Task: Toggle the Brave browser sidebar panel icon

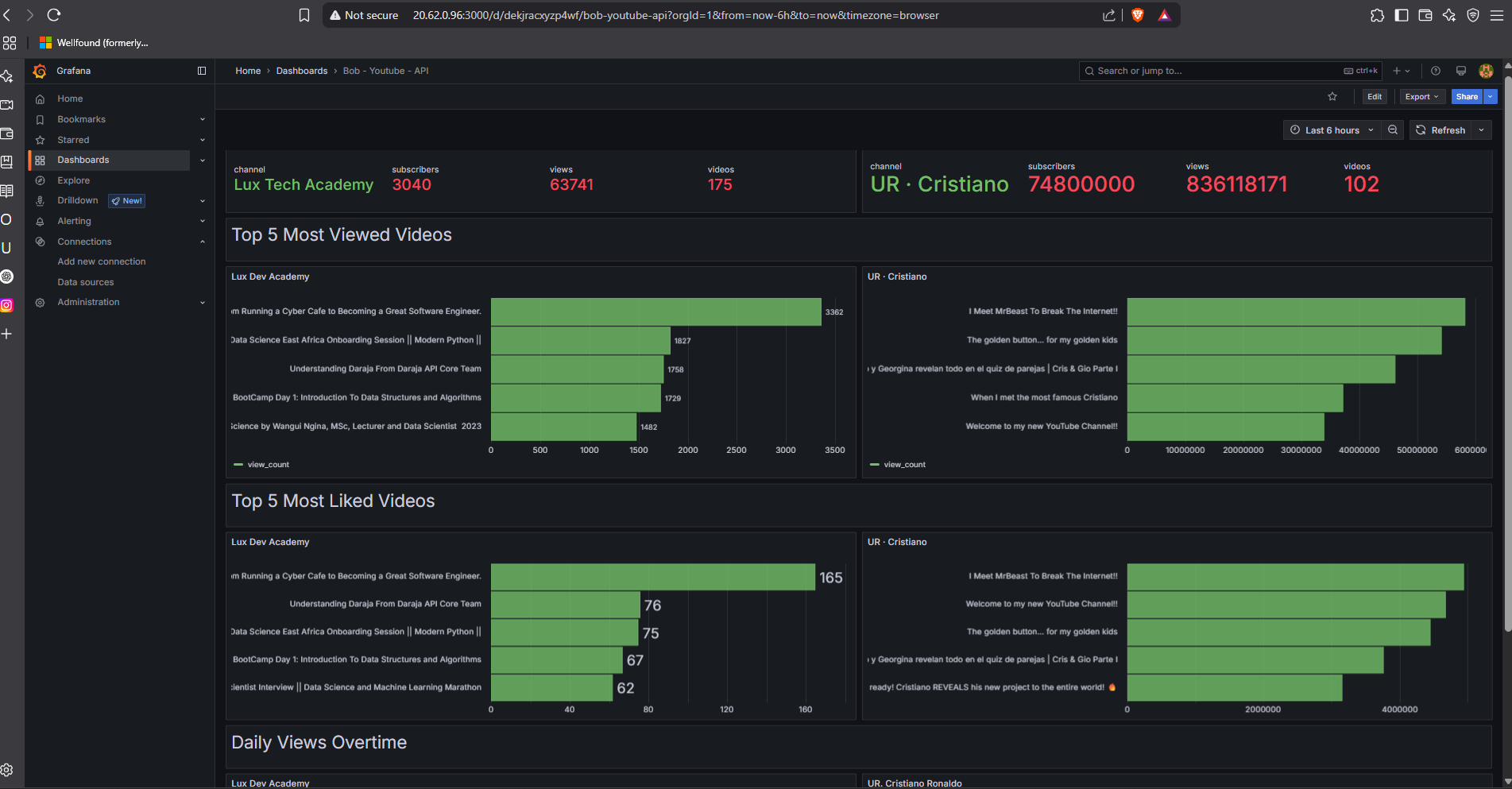Action: click(x=1402, y=15)
